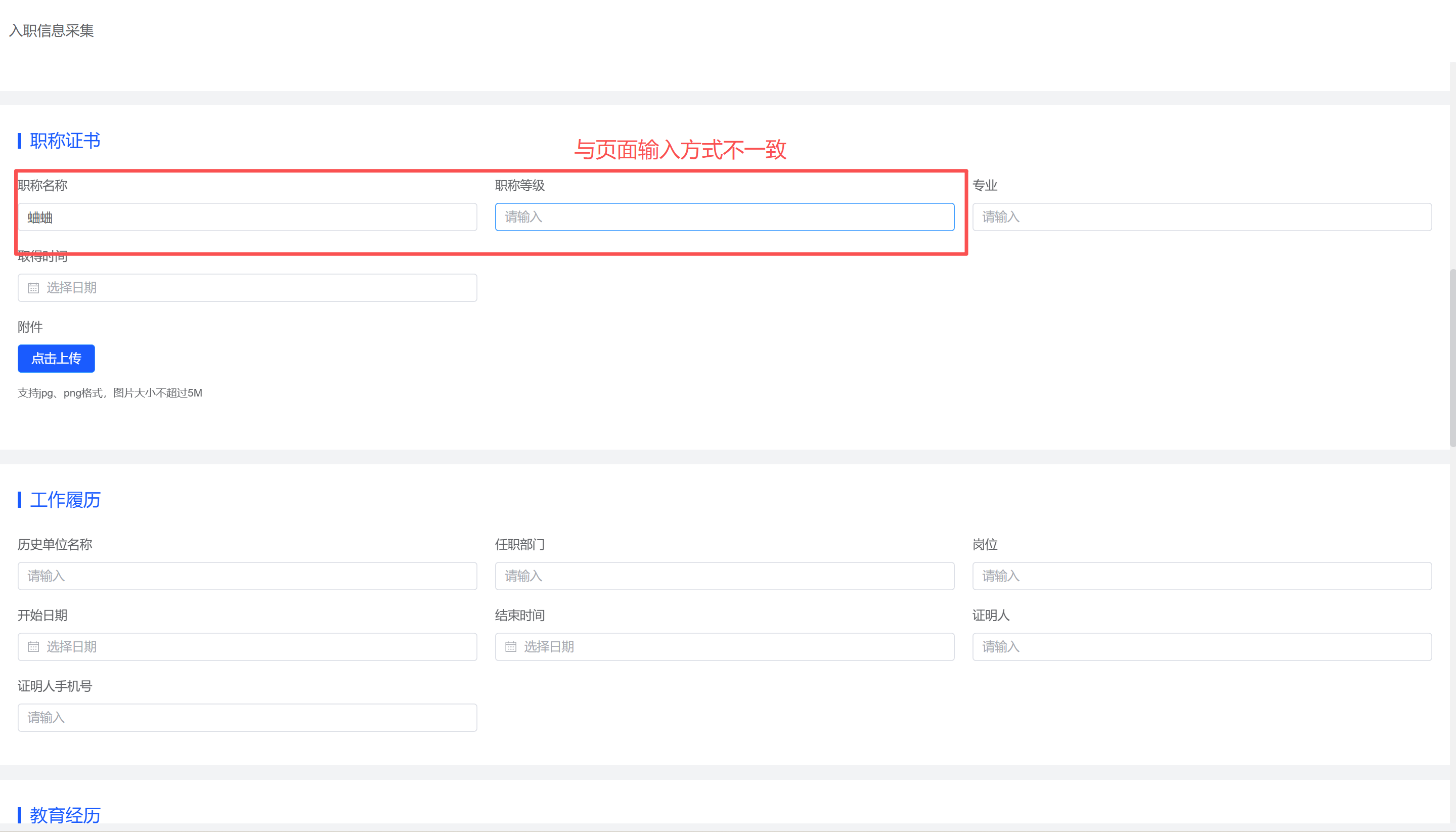1456x832 pixels.
Task: Click the 岗位 input field
Action: [x=1202, y=576]
